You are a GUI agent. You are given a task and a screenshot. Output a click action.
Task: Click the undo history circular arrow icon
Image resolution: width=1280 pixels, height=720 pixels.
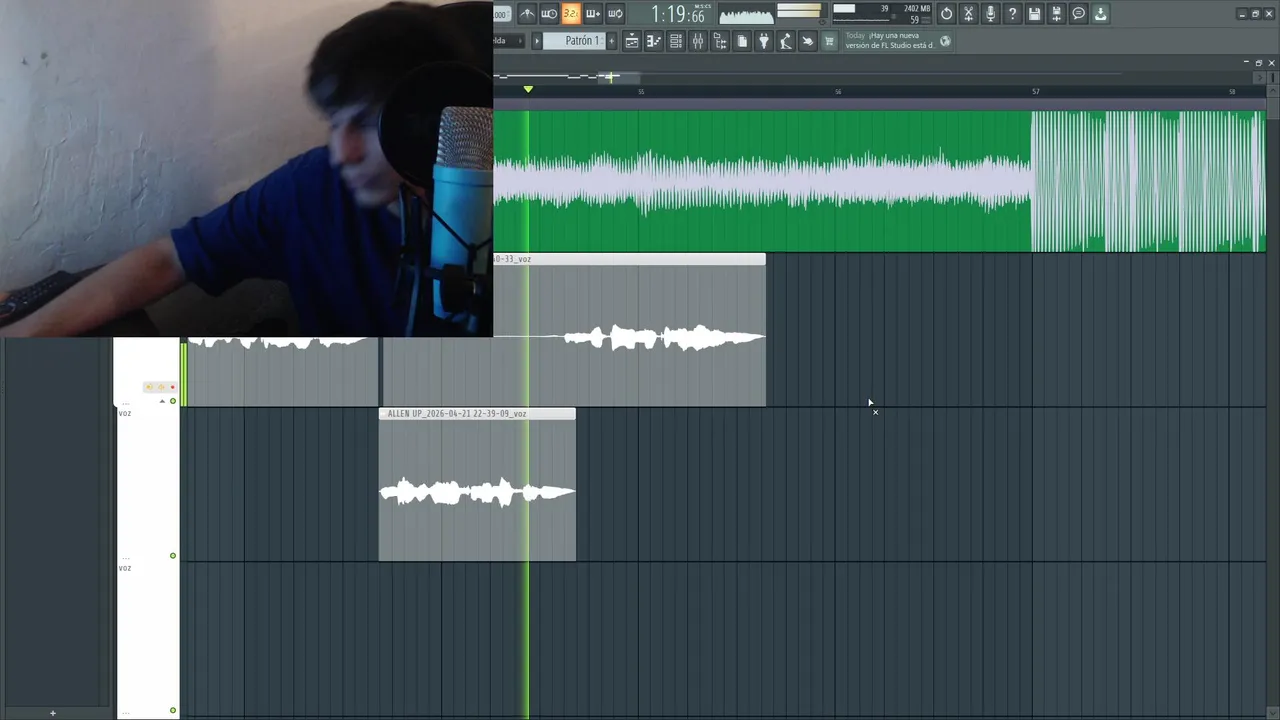coord(947,13)
